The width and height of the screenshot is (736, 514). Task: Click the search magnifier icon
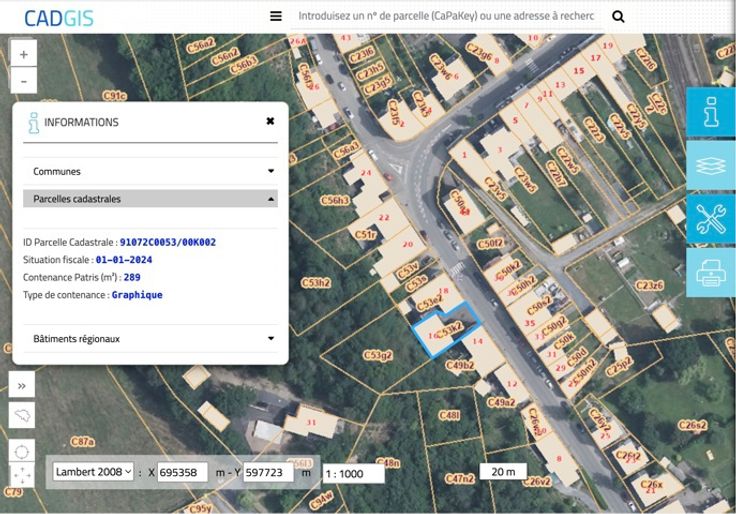point(618,16)
